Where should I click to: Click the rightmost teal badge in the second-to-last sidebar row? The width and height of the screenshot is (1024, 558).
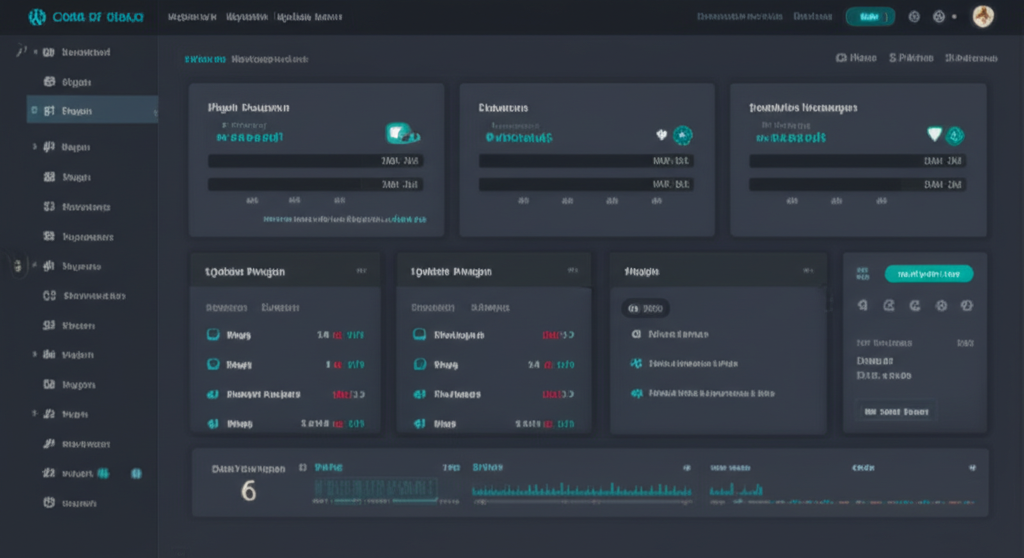pos(136,473)
